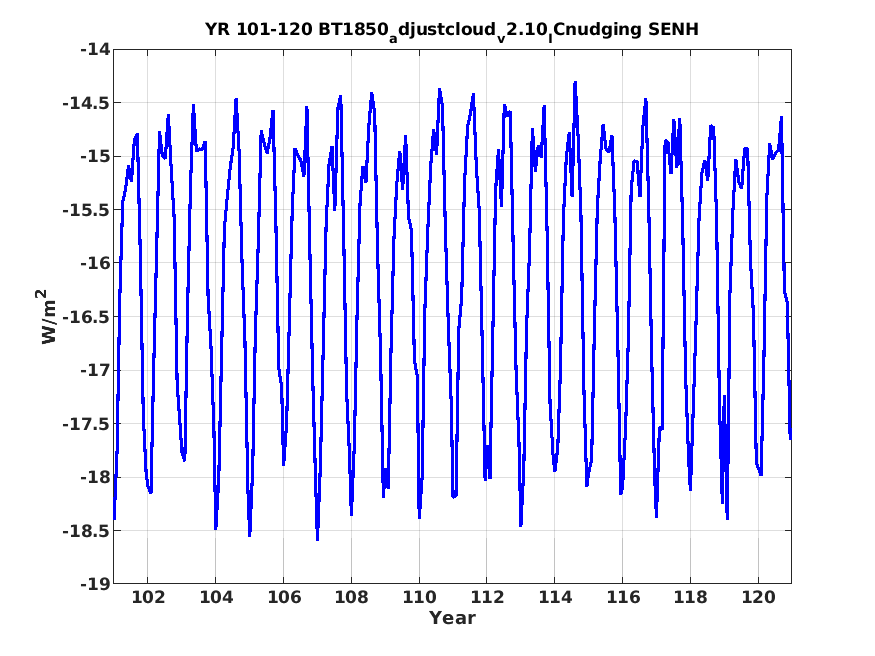Image resolution: width=875 pixels, height=656 pixels.
Task: Click the x-axis tick label '108'
Action: pos(352,597)
